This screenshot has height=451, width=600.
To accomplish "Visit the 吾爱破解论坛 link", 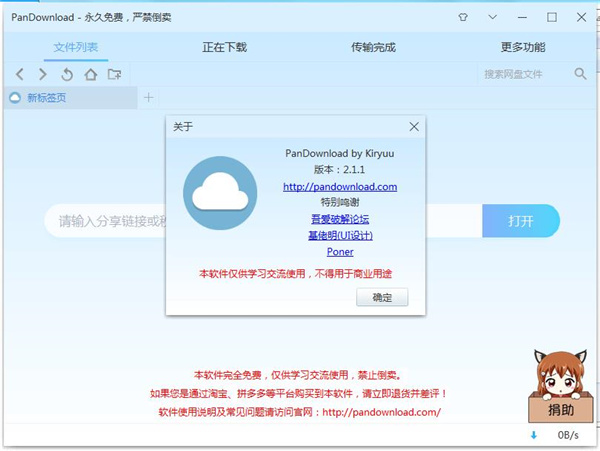I will point(340,218).
